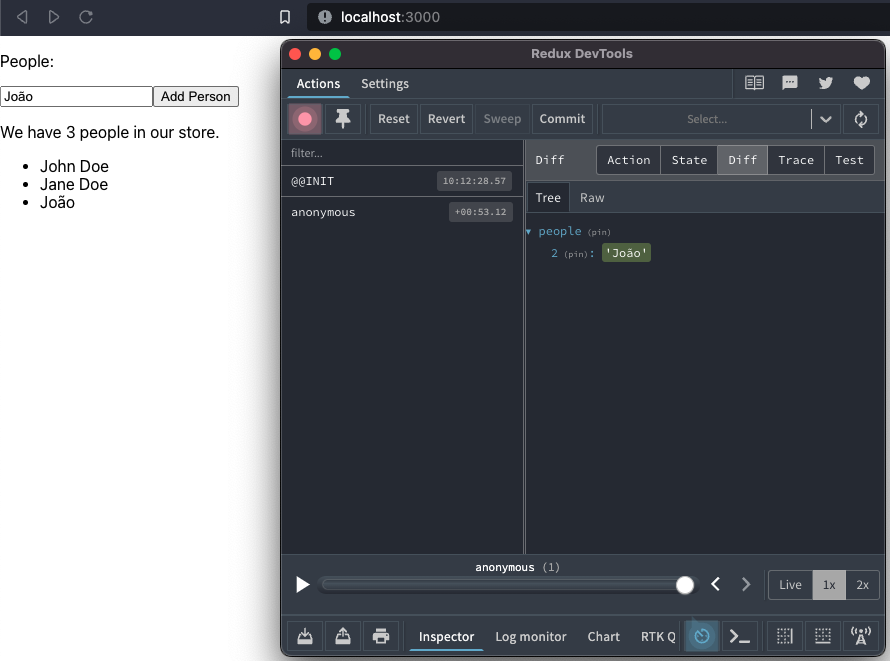Click the export state upload icon
Screen dimensions: 890x661
coord(343,636)
